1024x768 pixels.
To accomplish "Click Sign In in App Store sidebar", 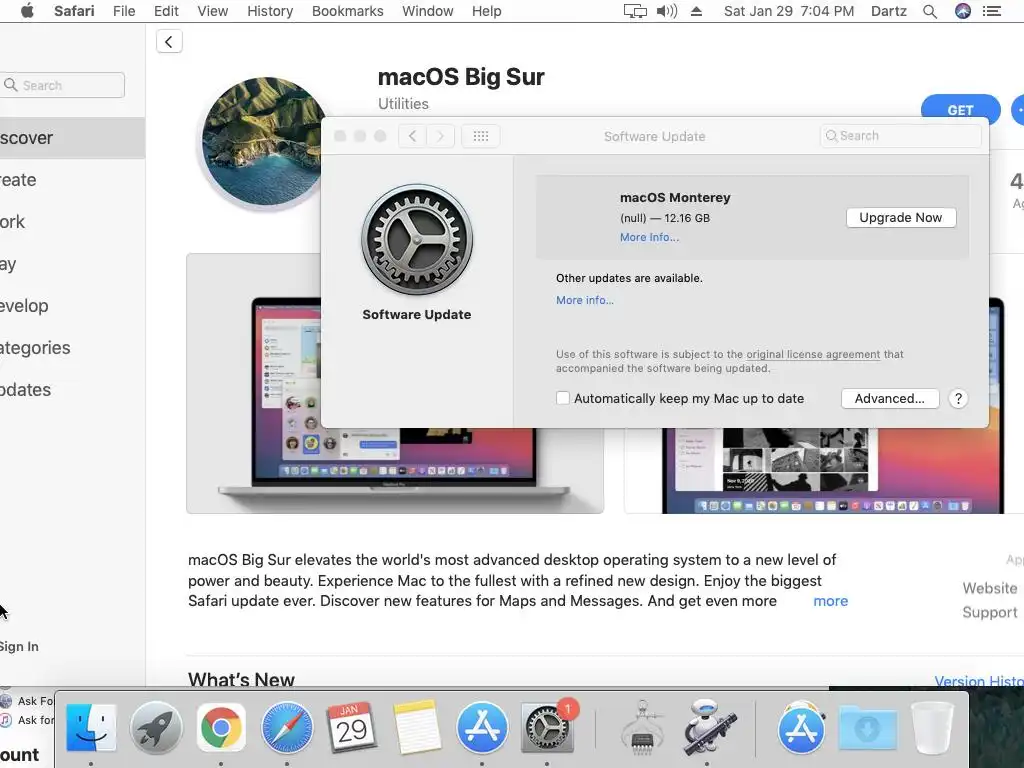I will tap(19, 646).
